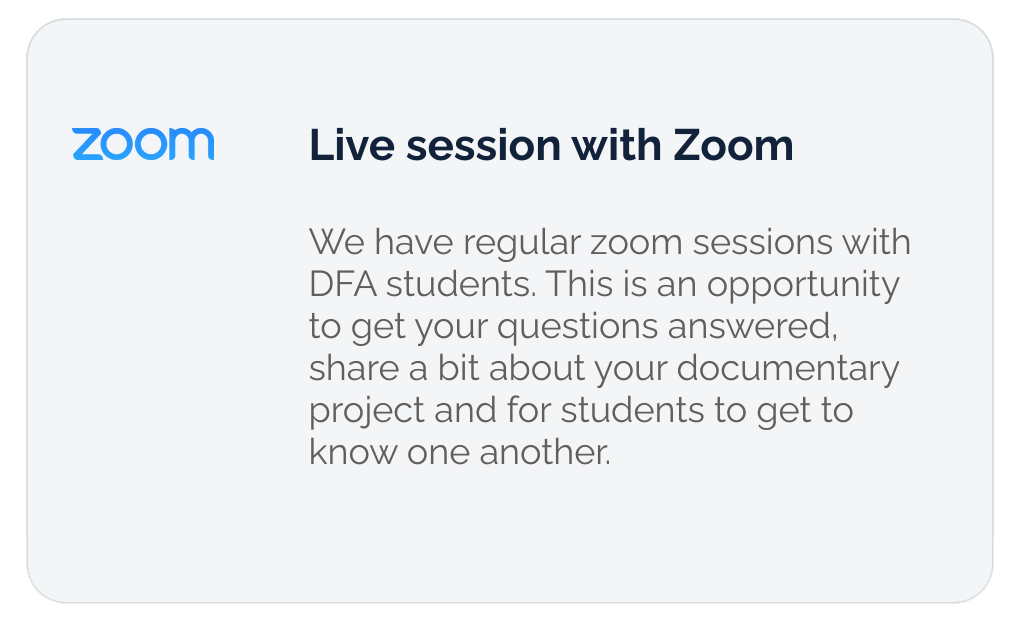
Task: Click the word 'regular' in the paragraph
Action: (522, 244)
